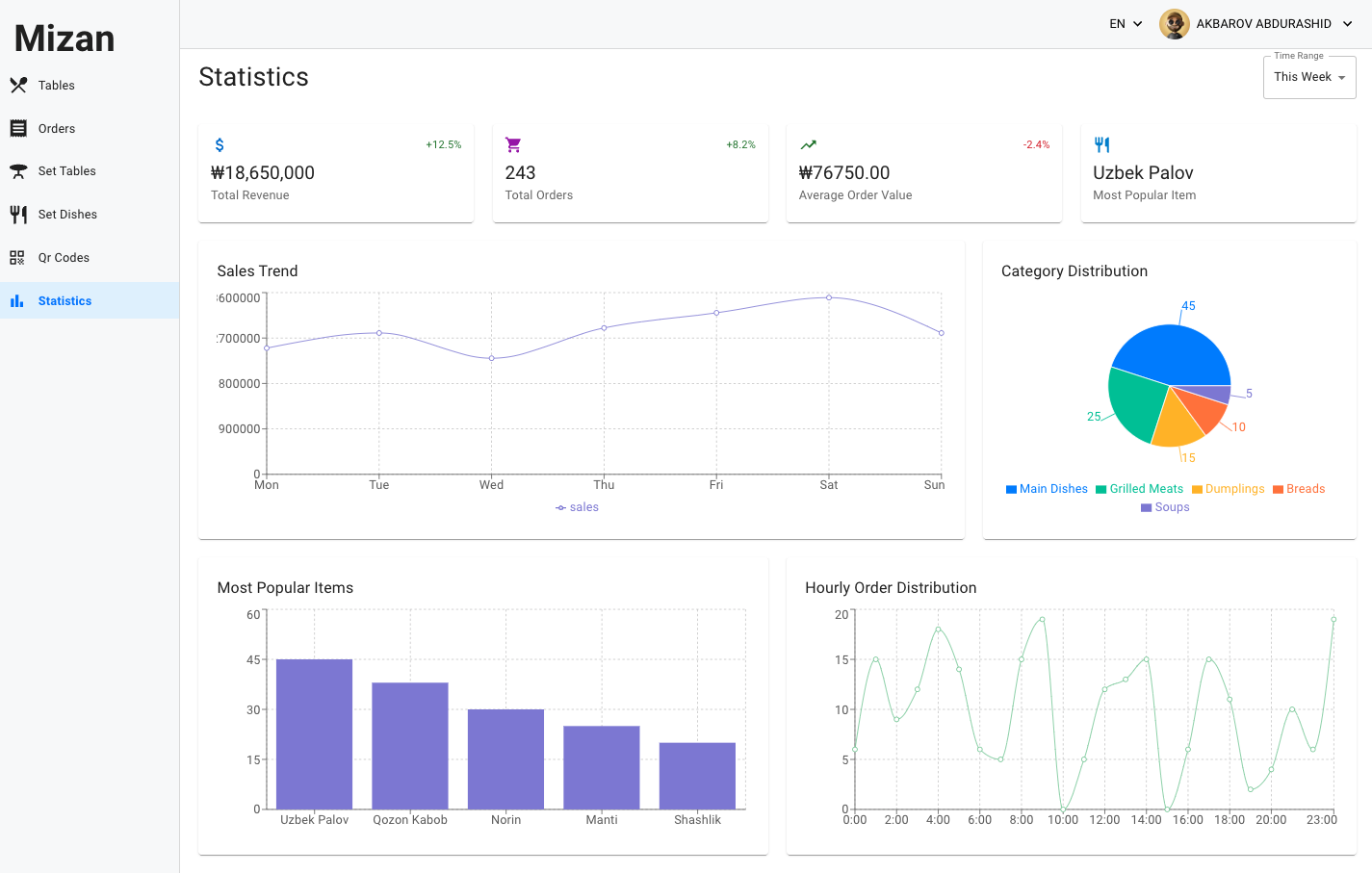Toggle the Grilled Meats legend entry
The image size is (1372, 873).
tap(1139, 489)
